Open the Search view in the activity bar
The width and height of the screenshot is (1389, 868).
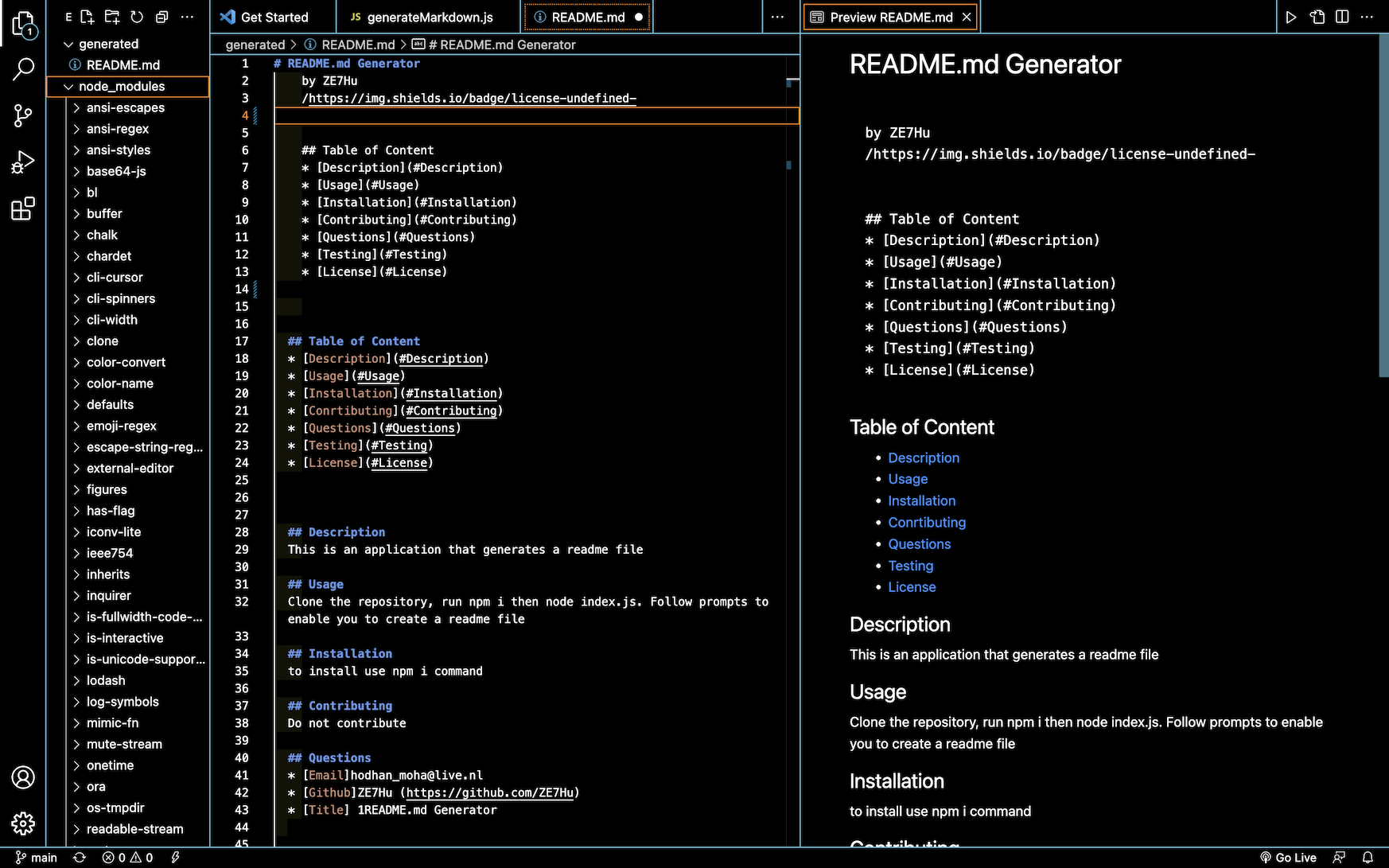(x=23, y=70)
